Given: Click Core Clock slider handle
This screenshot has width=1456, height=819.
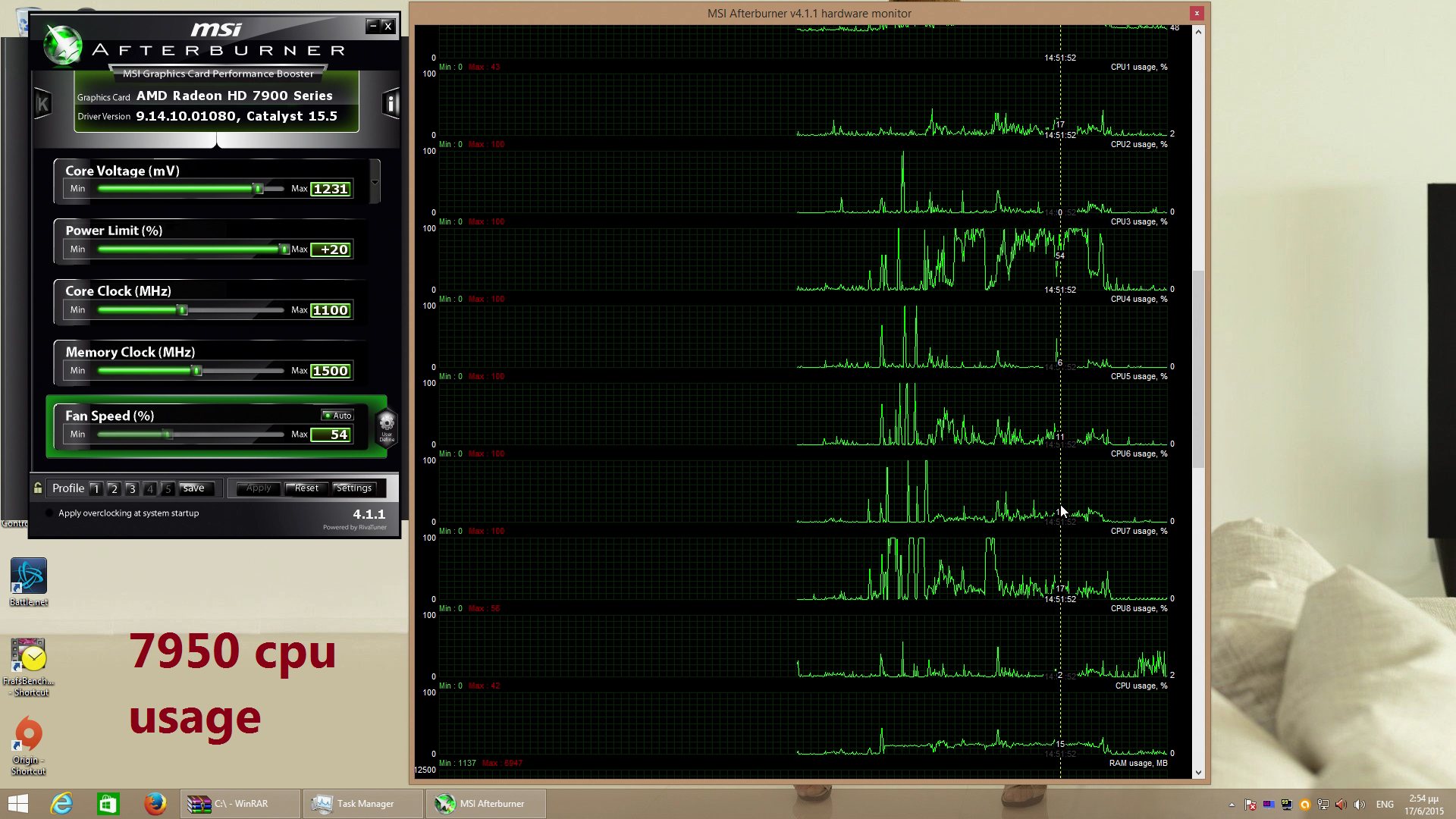Looking at the screenshot, I should 182,310.
